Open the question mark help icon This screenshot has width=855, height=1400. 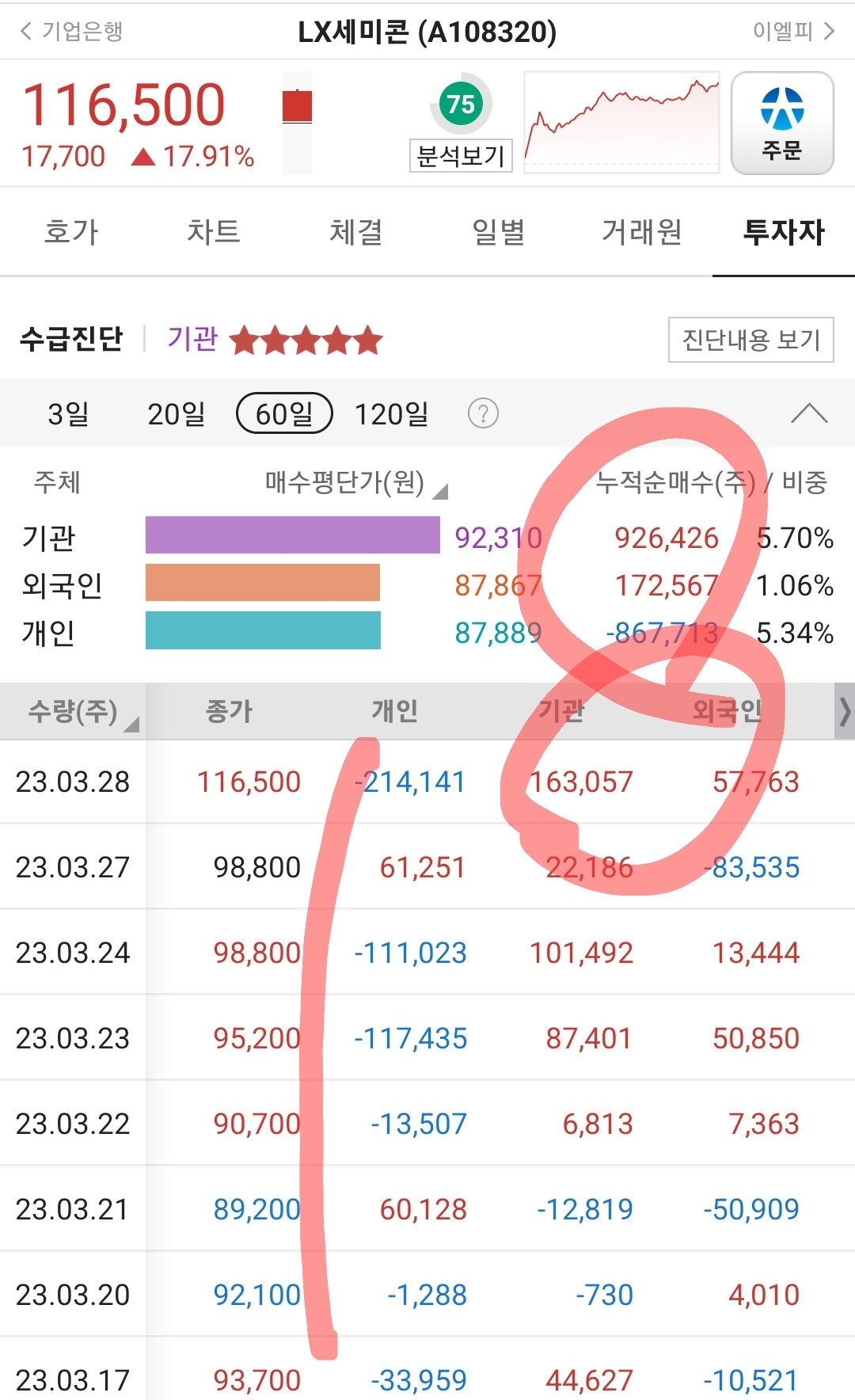click(x=483, y=413)
